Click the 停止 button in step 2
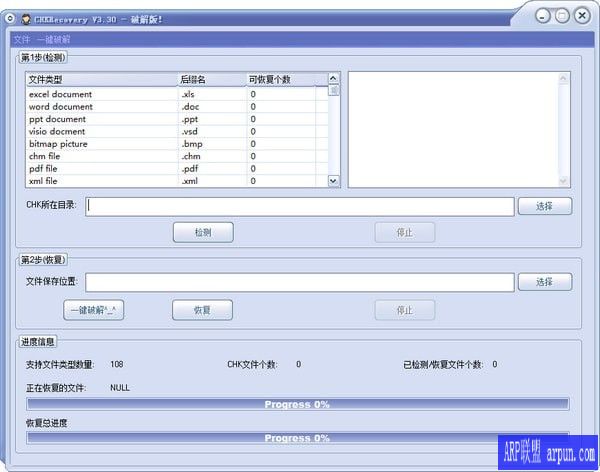The image size is (600, 472). click(x=405, y=310)
